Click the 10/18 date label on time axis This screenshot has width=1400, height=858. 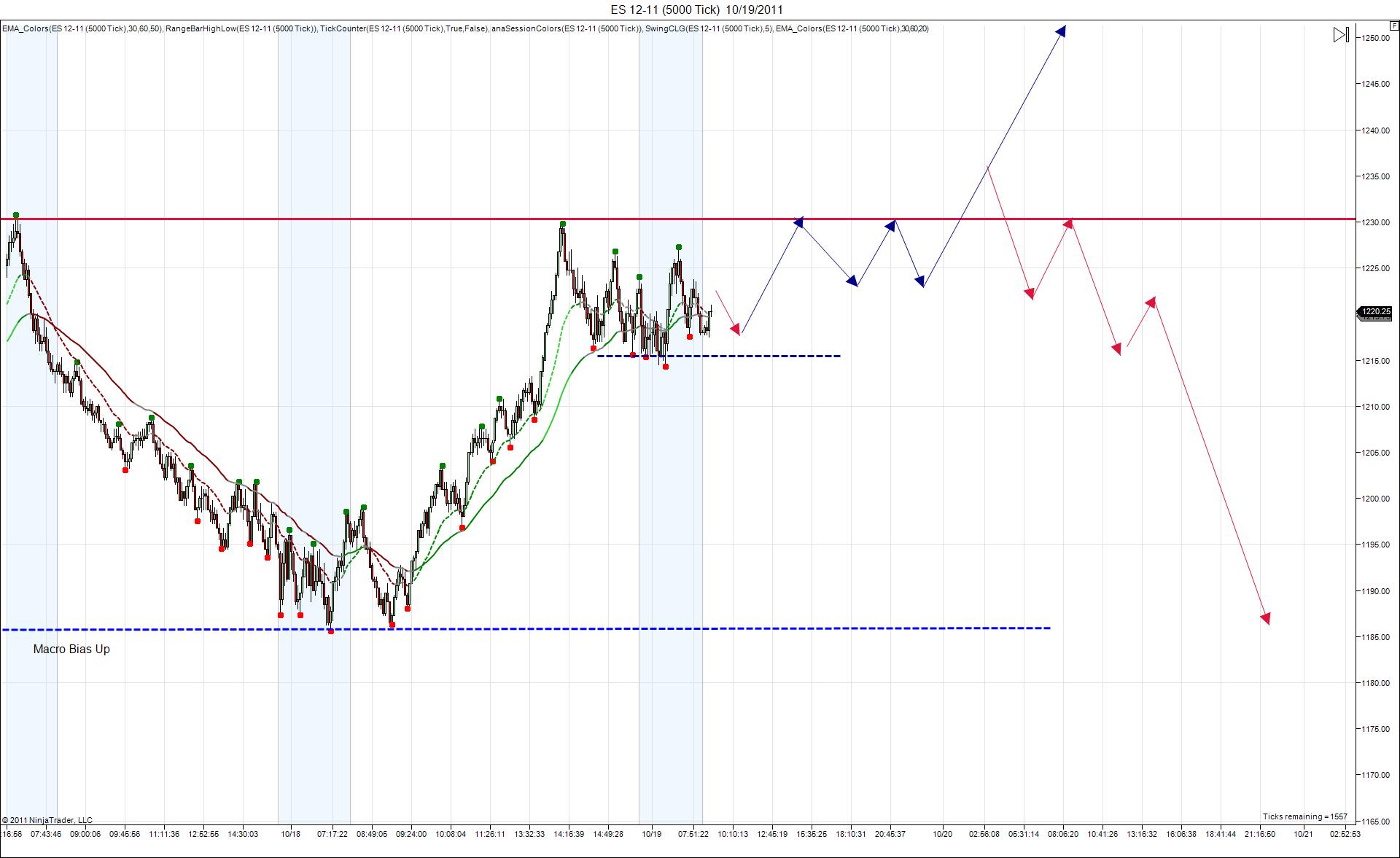point(290,834)
